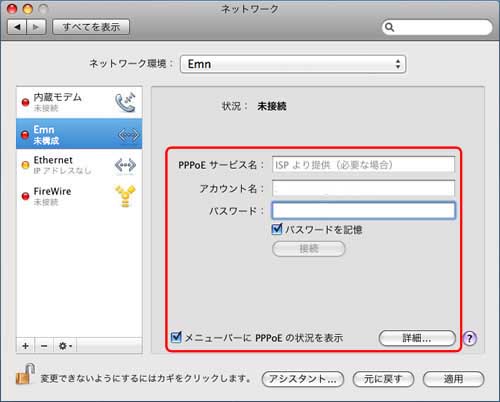This screenshot has height=402, width=500.
Task: Click the すべてを表示 button
Action: tap(91, 27)
